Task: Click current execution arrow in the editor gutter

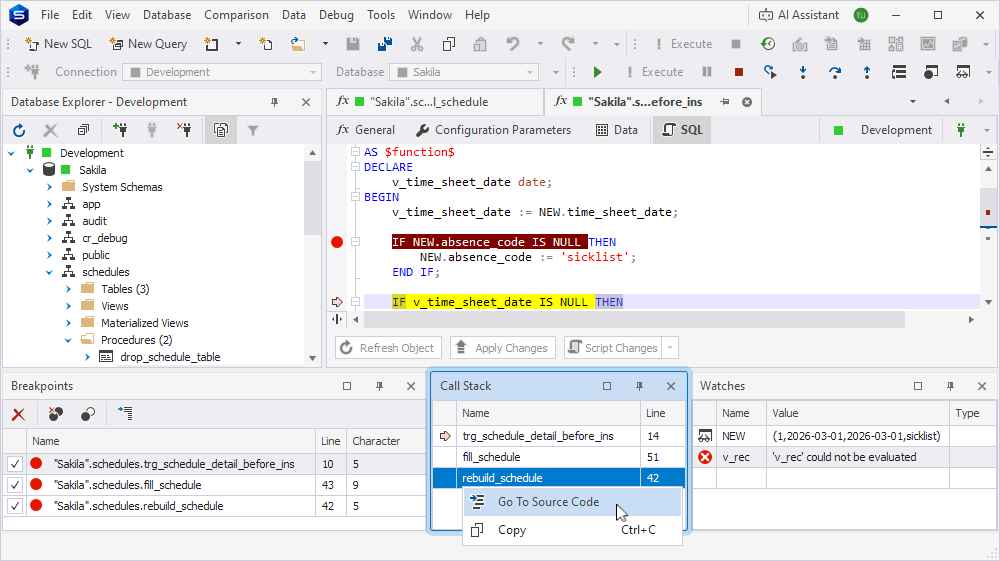Action: coord(337,302)
